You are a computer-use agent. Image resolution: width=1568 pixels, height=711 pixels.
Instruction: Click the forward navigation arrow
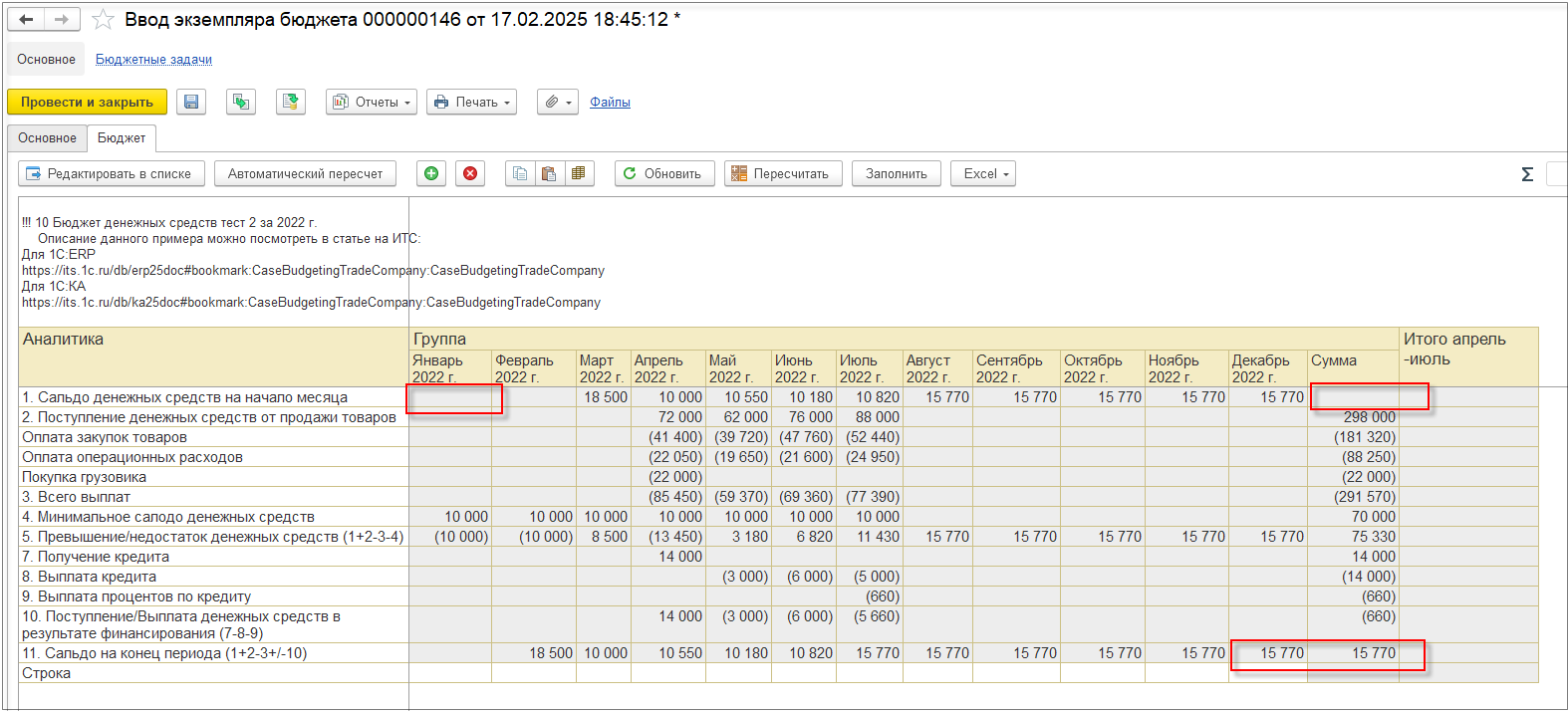tap(62, 20)
